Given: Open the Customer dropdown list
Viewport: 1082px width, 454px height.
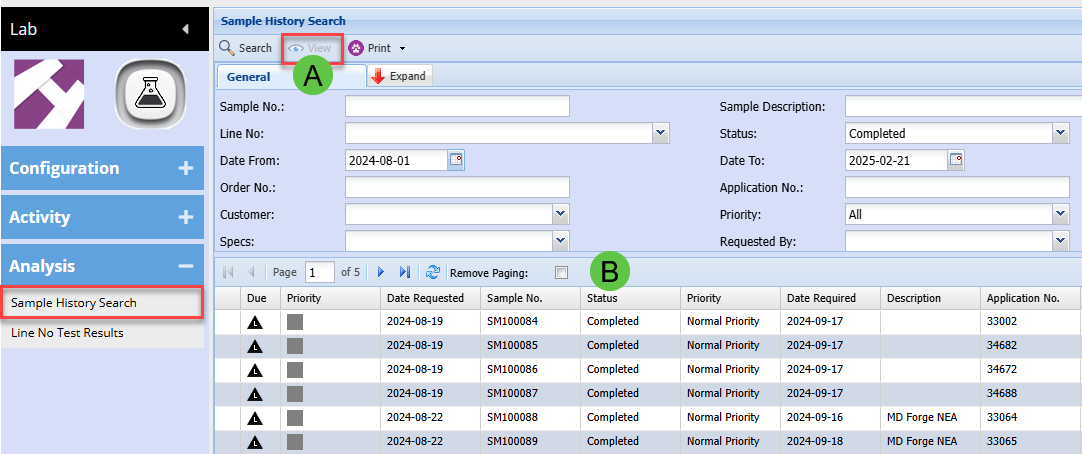Looking at the screenshot, I should pos(561,214).
